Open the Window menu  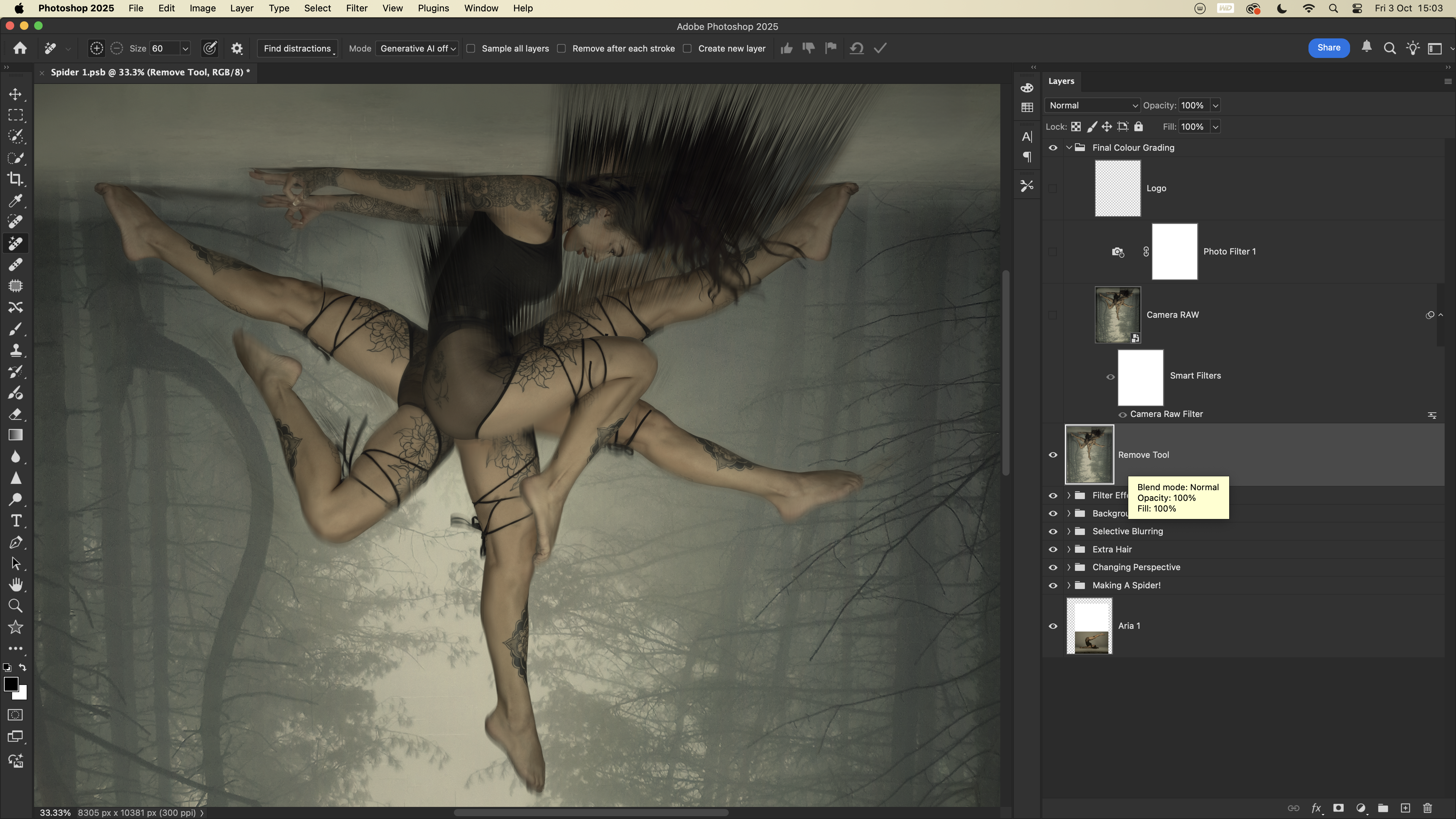(481, 9)
